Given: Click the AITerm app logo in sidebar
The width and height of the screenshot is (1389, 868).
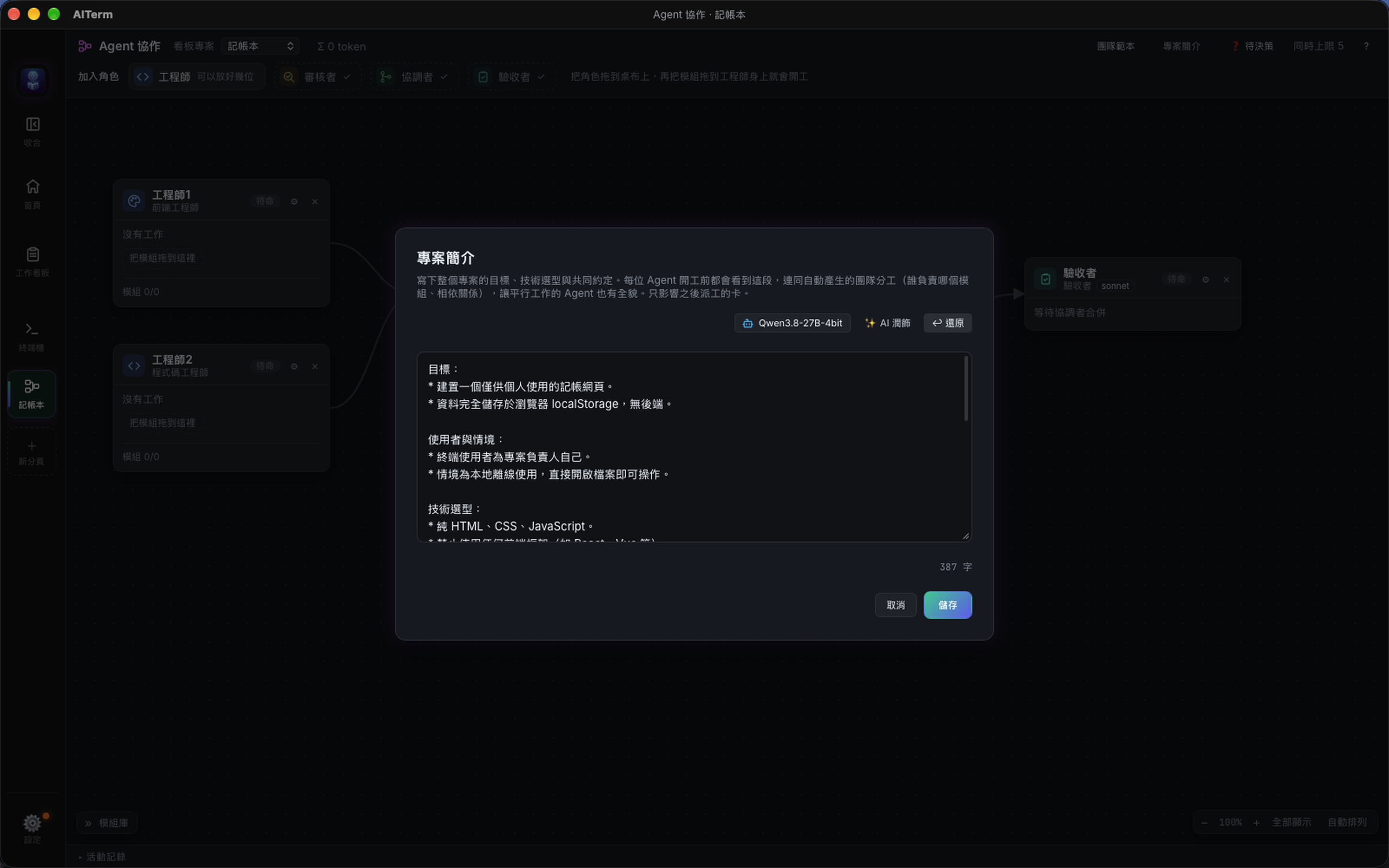Looking at the screenshot, I should coord(33,80).
